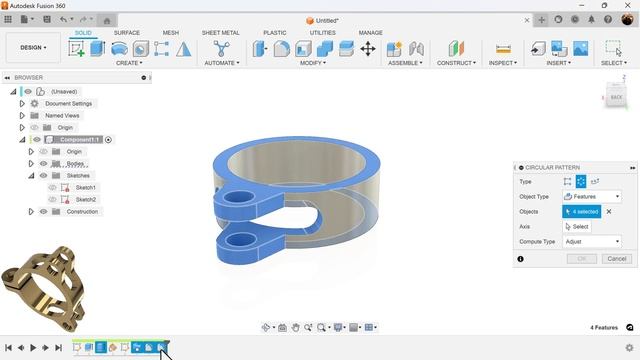The height and width of the screenshot is (360, 640).
Task: Toggle visibility of Construction folder
Action: [x=43, y=211]
